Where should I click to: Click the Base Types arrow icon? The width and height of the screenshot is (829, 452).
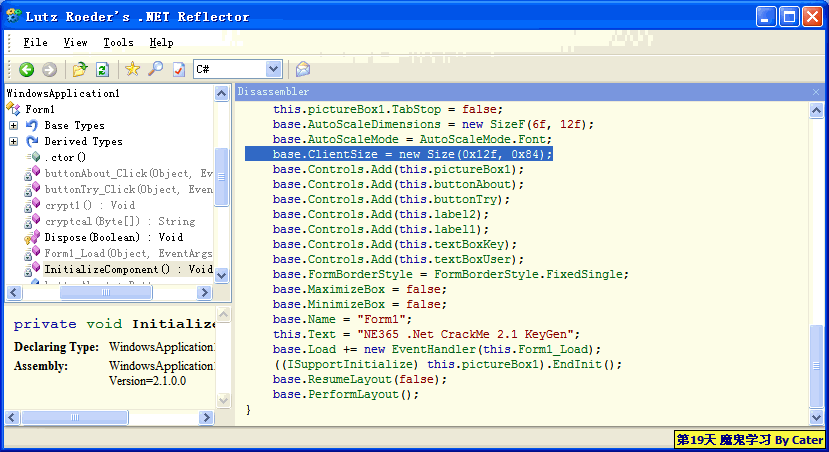point(32,126)
